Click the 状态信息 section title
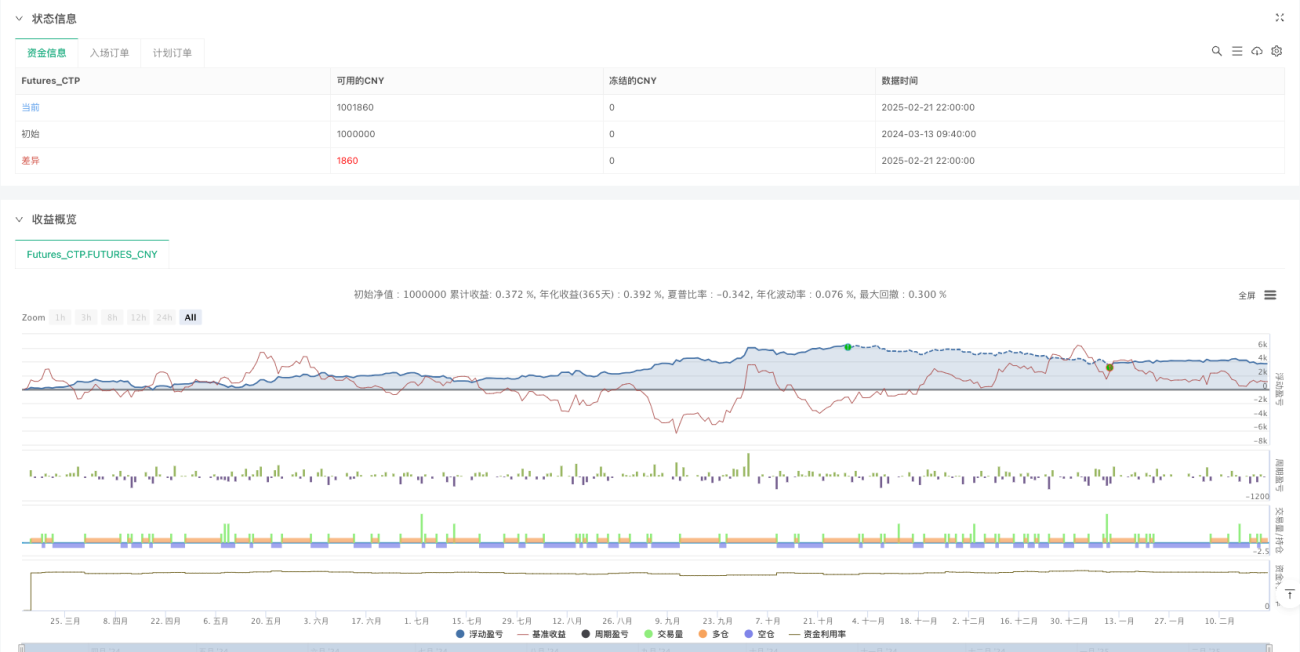This screenshot has height=652, width=1300. [x=54, y=19]
